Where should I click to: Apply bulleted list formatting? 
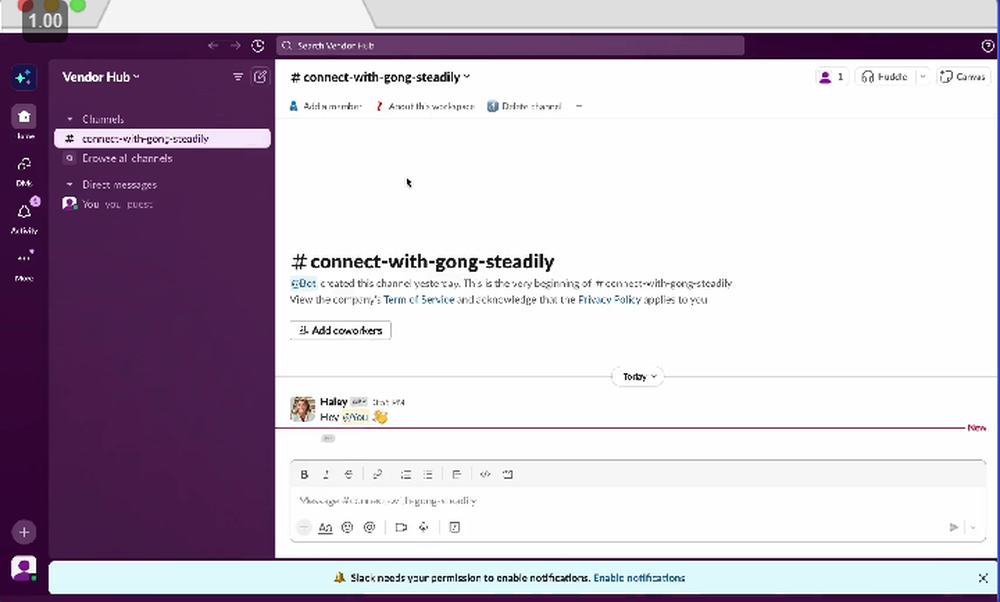coord(428,474)
